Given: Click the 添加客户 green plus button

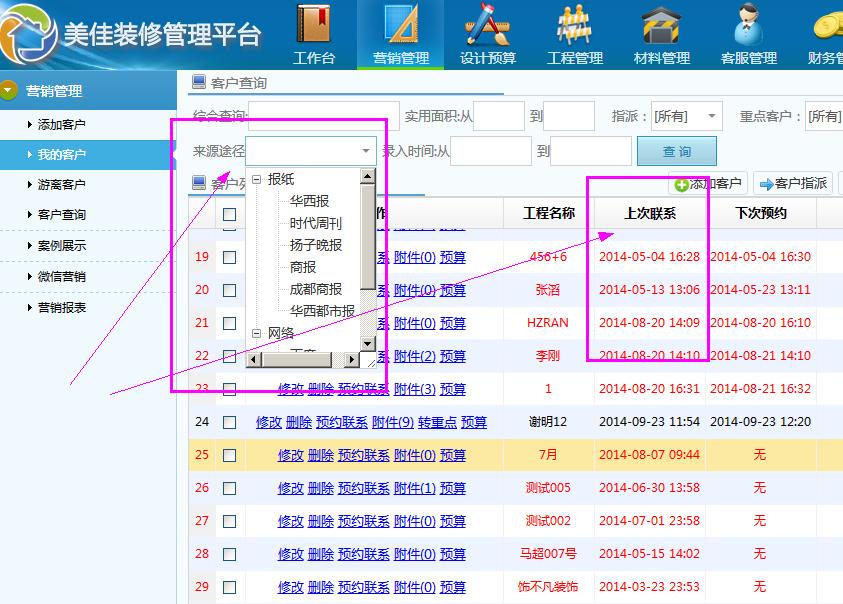Looking at the screenshot, I should 708,184.
